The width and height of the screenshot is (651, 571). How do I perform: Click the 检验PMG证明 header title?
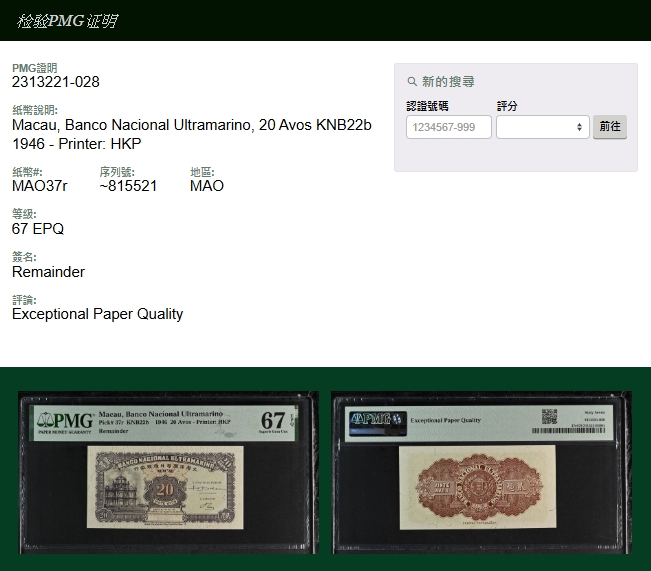67,21
